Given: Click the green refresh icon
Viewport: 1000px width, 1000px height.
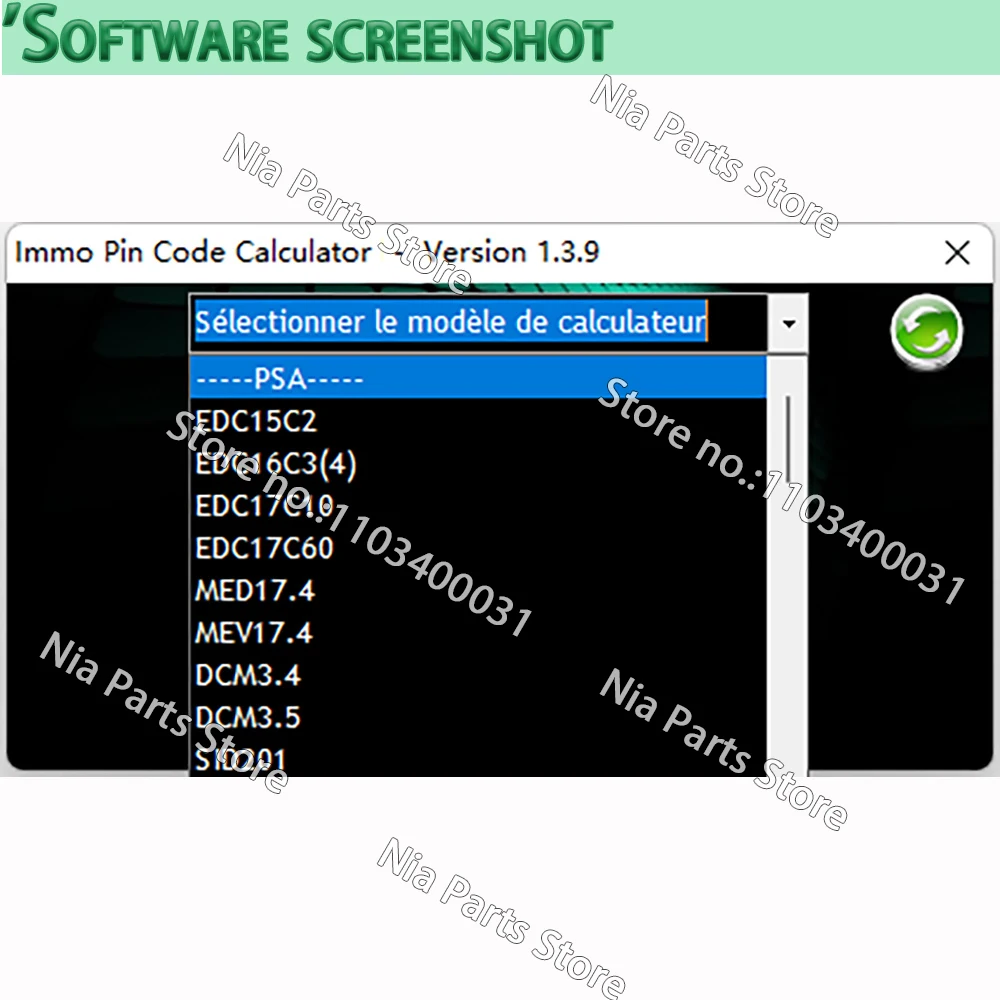Looking at the screenshot, I should [x=927, y=331].
